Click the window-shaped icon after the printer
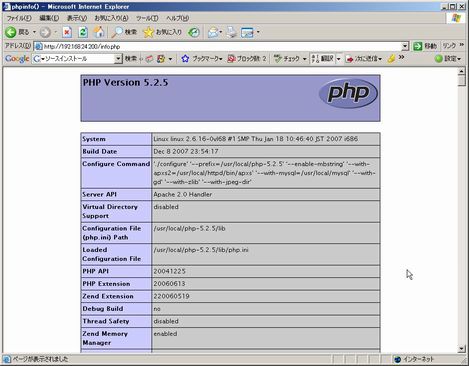469x366 pixels. coord(247,32)
